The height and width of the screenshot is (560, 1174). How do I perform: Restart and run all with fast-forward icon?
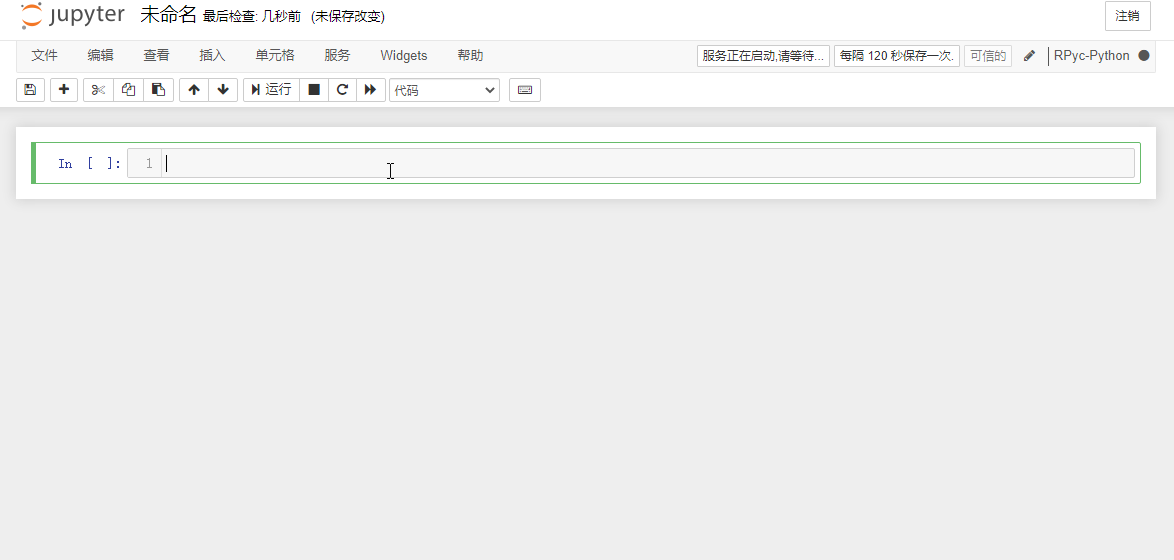pos(371,90)
